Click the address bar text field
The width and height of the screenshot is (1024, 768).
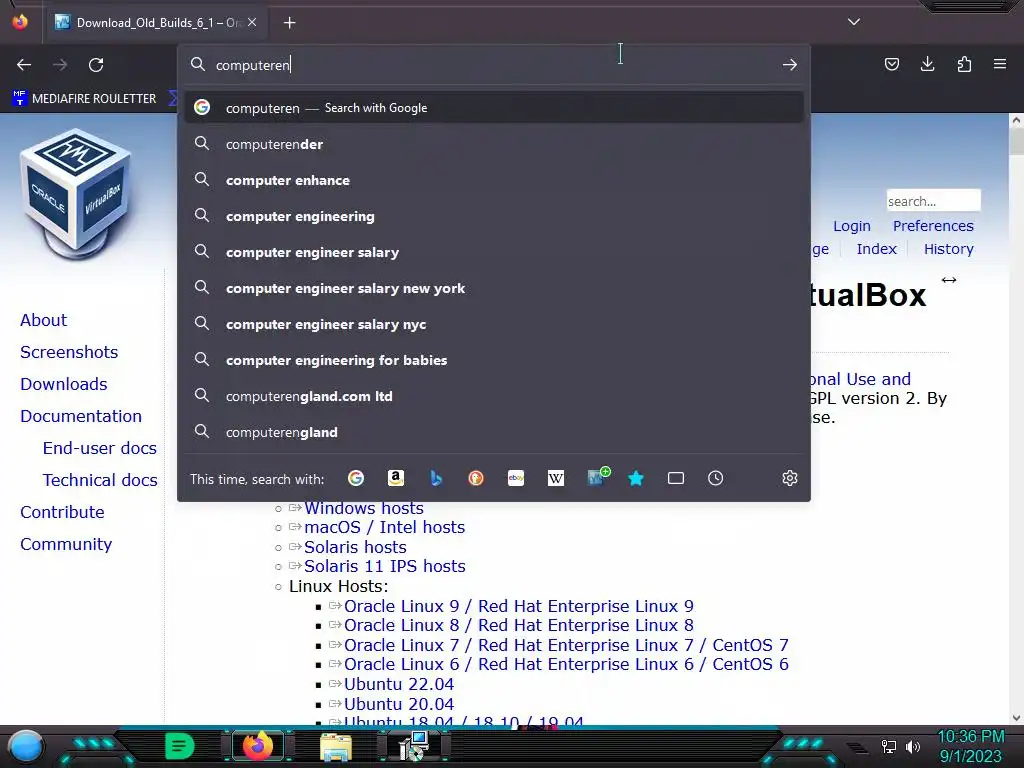tap(496, 65)
